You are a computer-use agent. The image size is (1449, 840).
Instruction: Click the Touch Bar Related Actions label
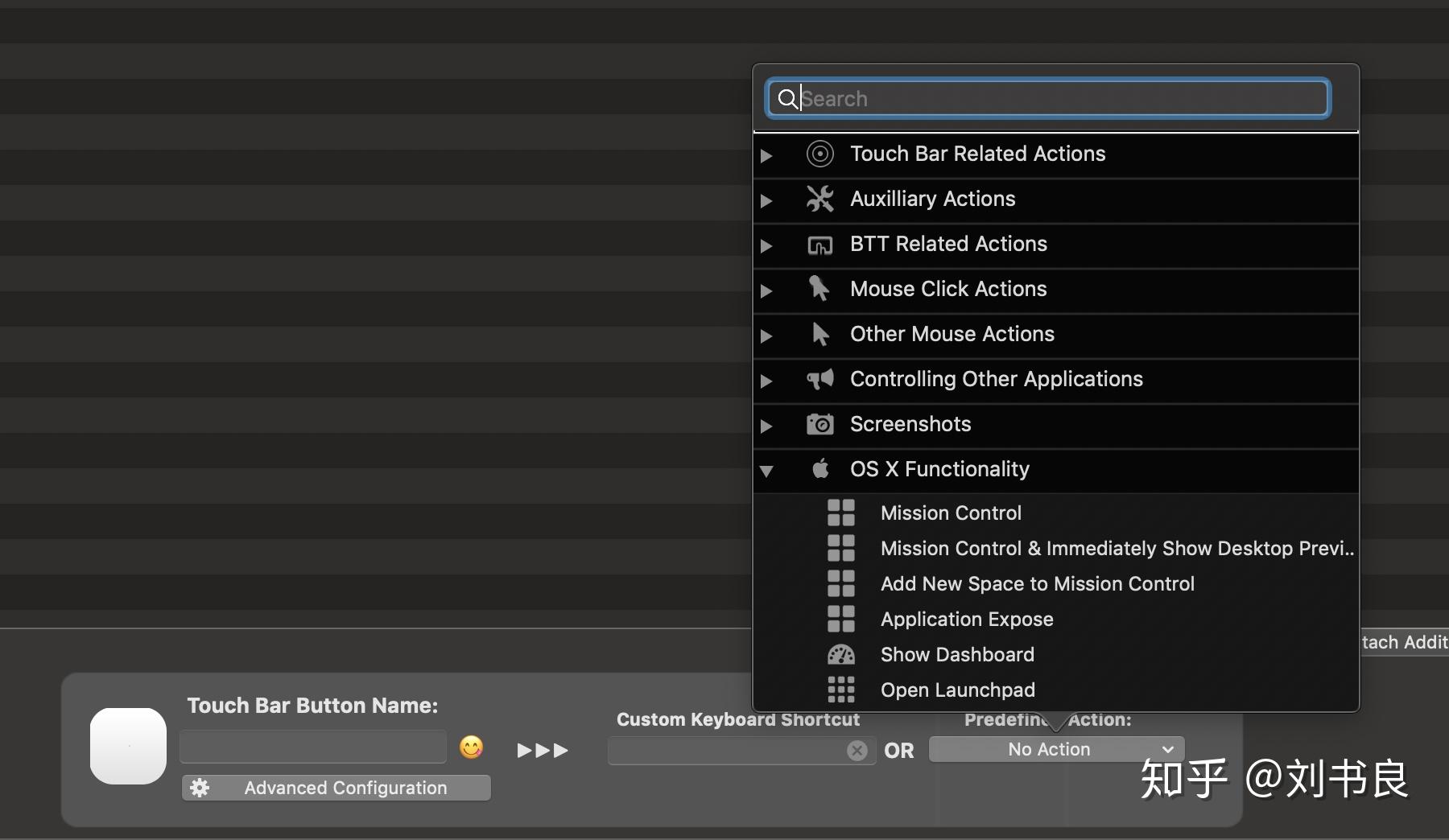coord(977,154)
